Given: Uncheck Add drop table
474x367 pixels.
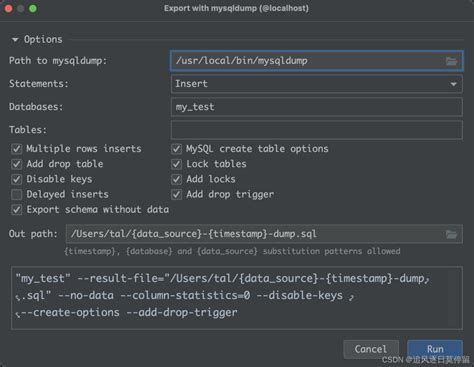Looking at the screenshot, I should click(x=17, y=164).
